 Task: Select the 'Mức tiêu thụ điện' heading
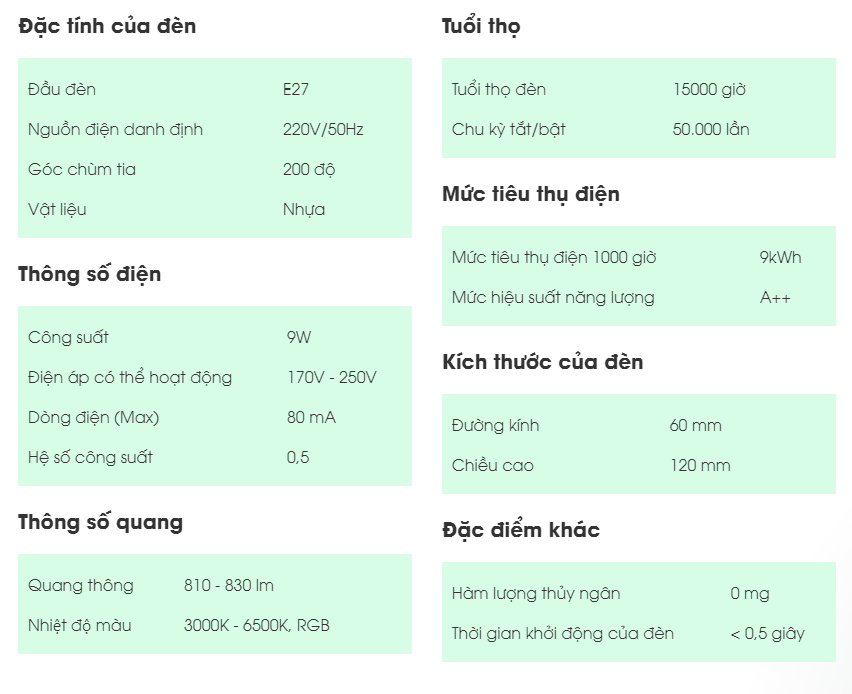(531, 194)
